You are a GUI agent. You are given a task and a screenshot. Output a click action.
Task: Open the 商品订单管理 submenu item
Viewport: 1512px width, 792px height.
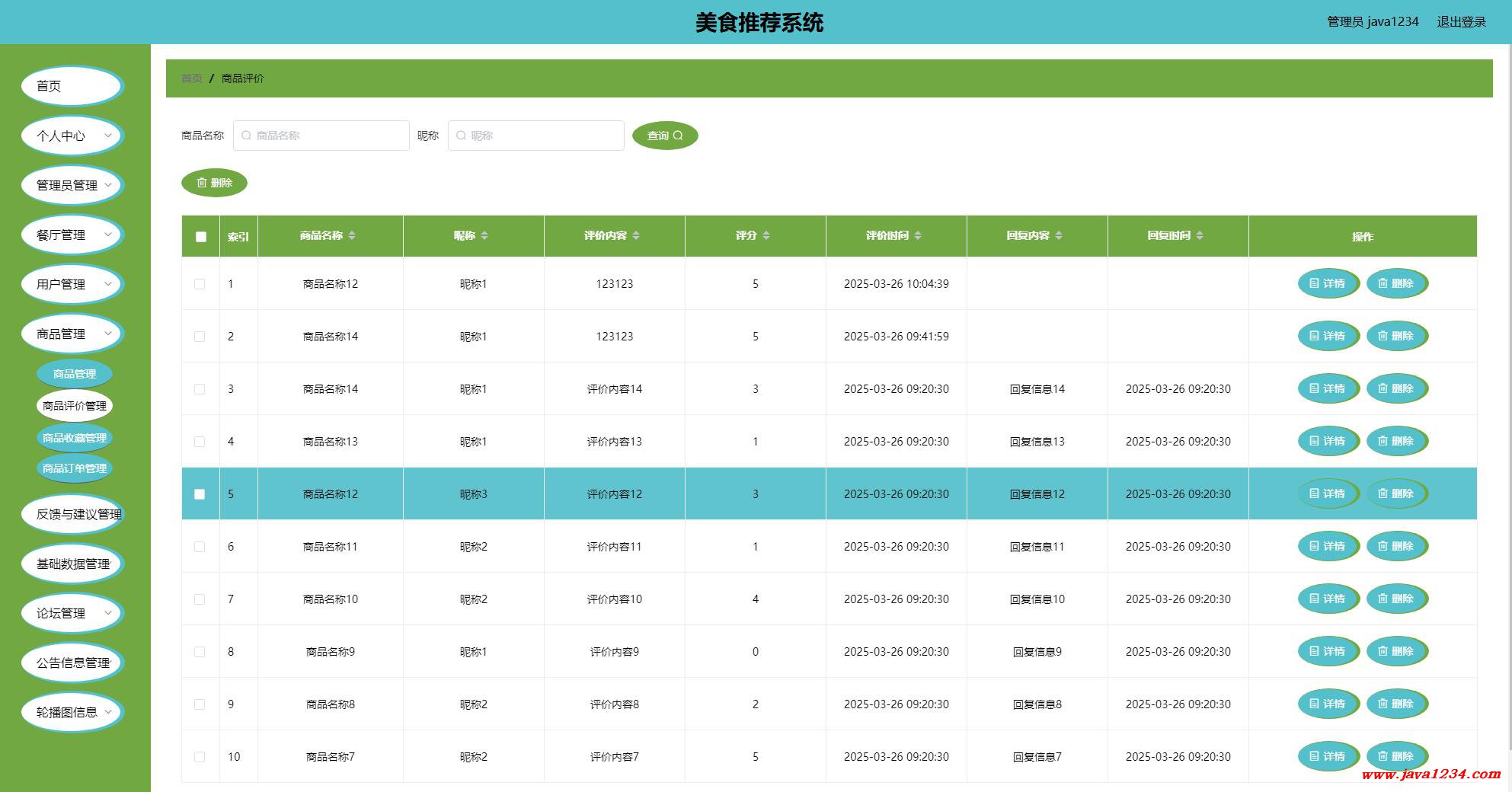pyautogui.click(x=75, y=468)
